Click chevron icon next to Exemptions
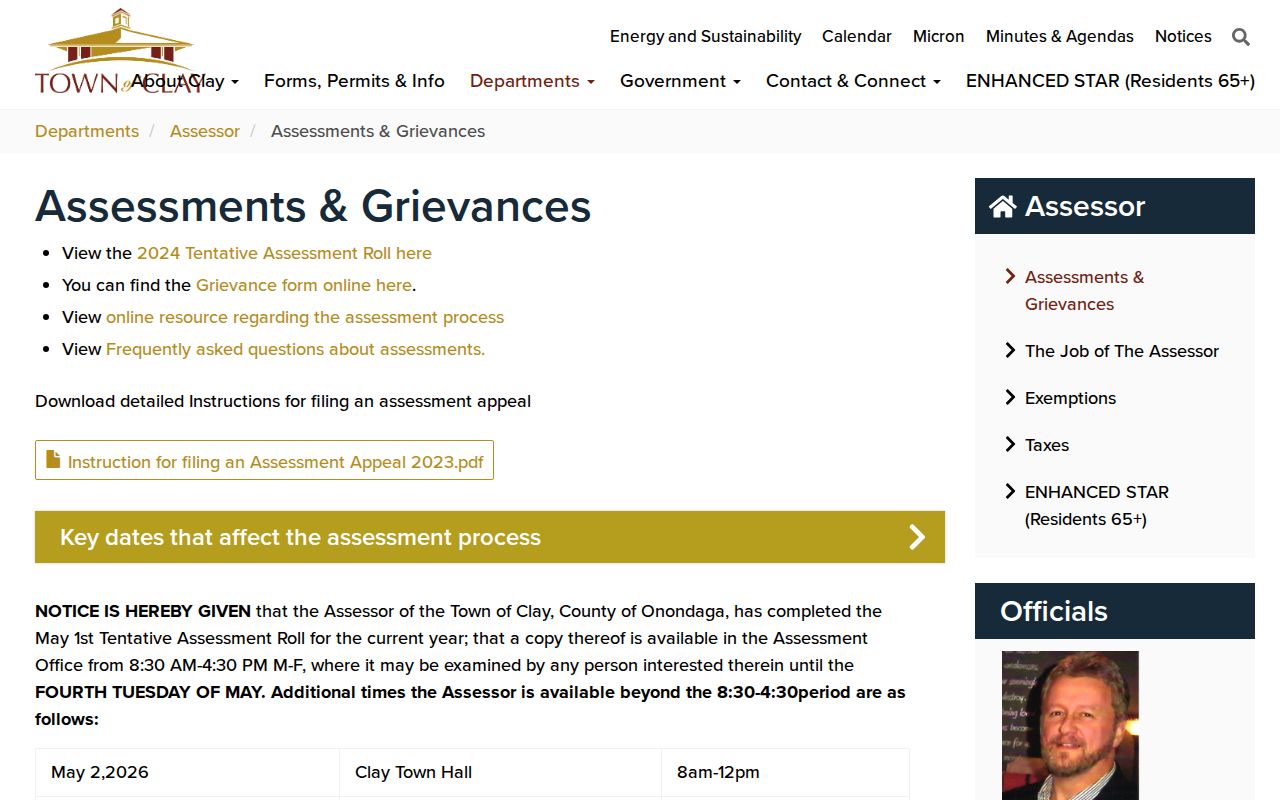This screenshot has width=1280, height=800. tap(1010, 397)
